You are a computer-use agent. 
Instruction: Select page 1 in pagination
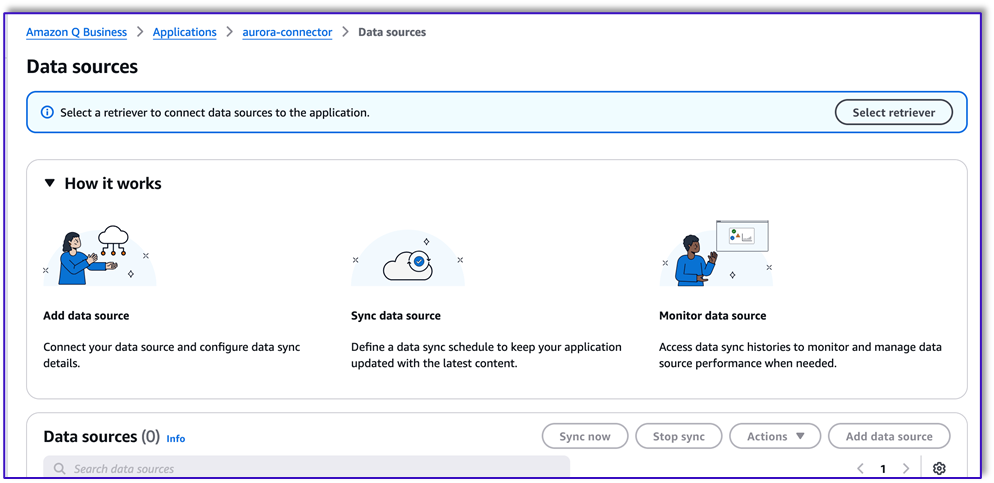click(x=882, y=469)
